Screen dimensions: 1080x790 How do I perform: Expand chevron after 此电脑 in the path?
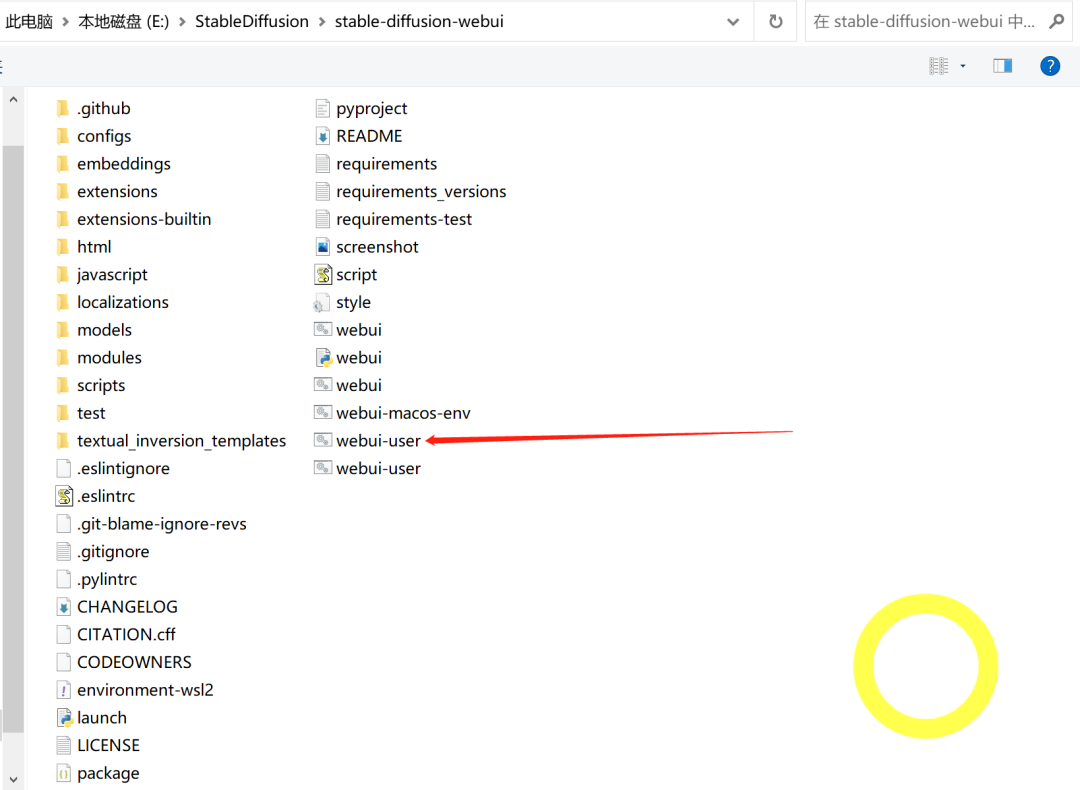65,22
